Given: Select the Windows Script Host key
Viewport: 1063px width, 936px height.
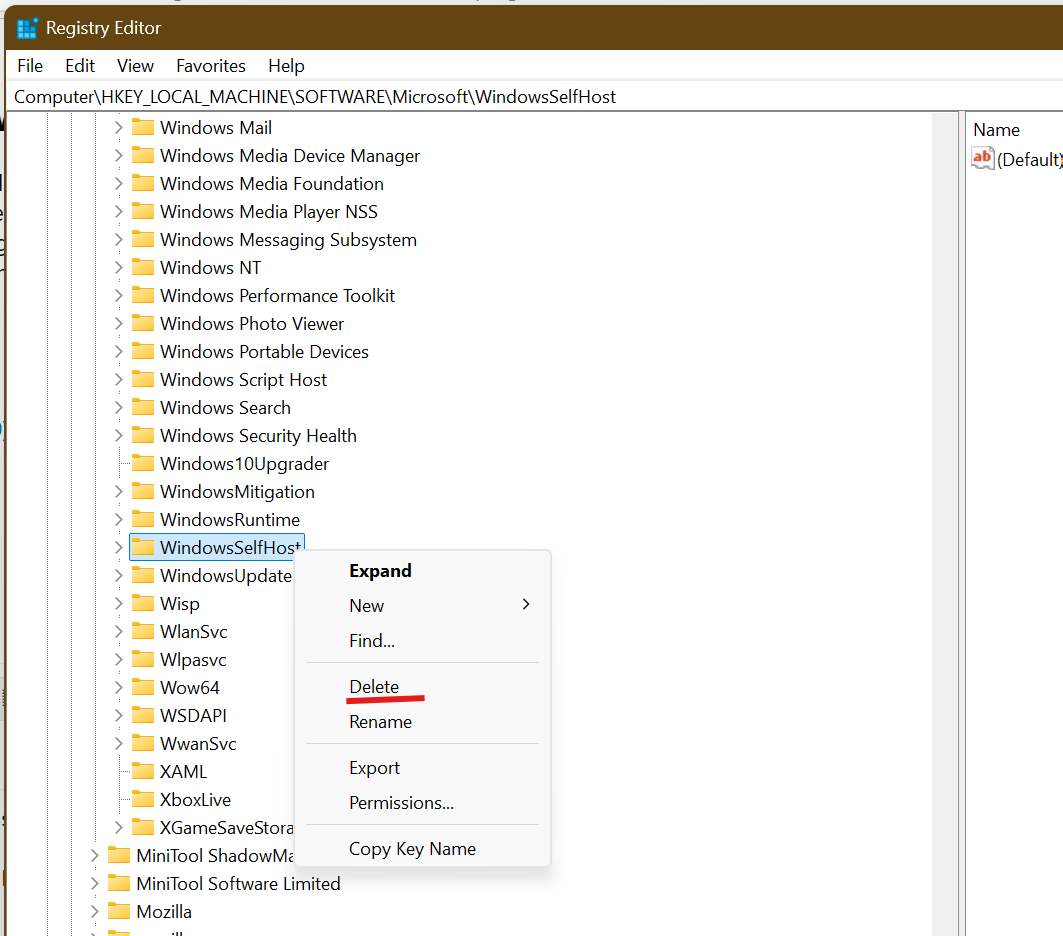Looking at the screenshot, I should coord(243,380).
